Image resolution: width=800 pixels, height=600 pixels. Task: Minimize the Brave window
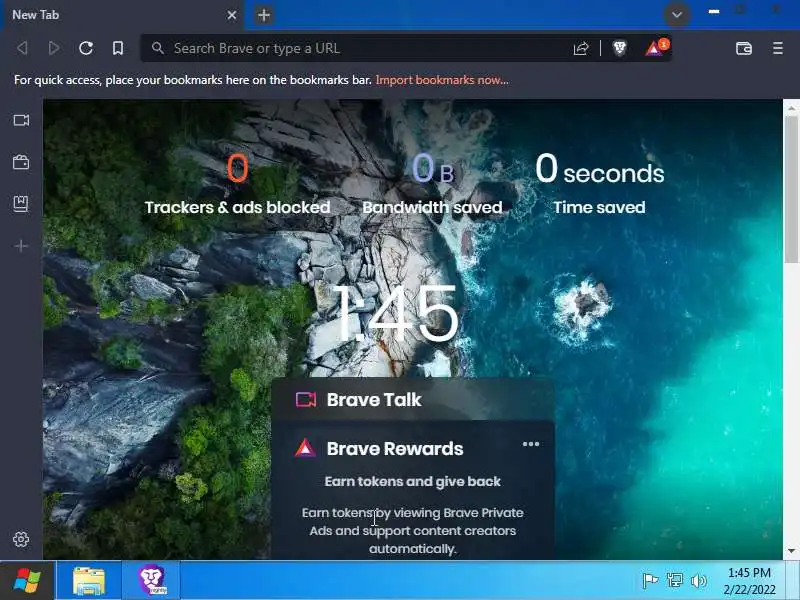click(714, 11)
